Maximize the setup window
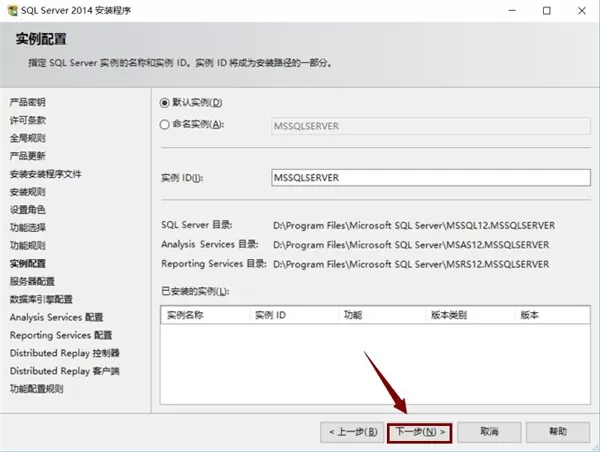The height and width of the screenshot is (452, 600). 547,11
